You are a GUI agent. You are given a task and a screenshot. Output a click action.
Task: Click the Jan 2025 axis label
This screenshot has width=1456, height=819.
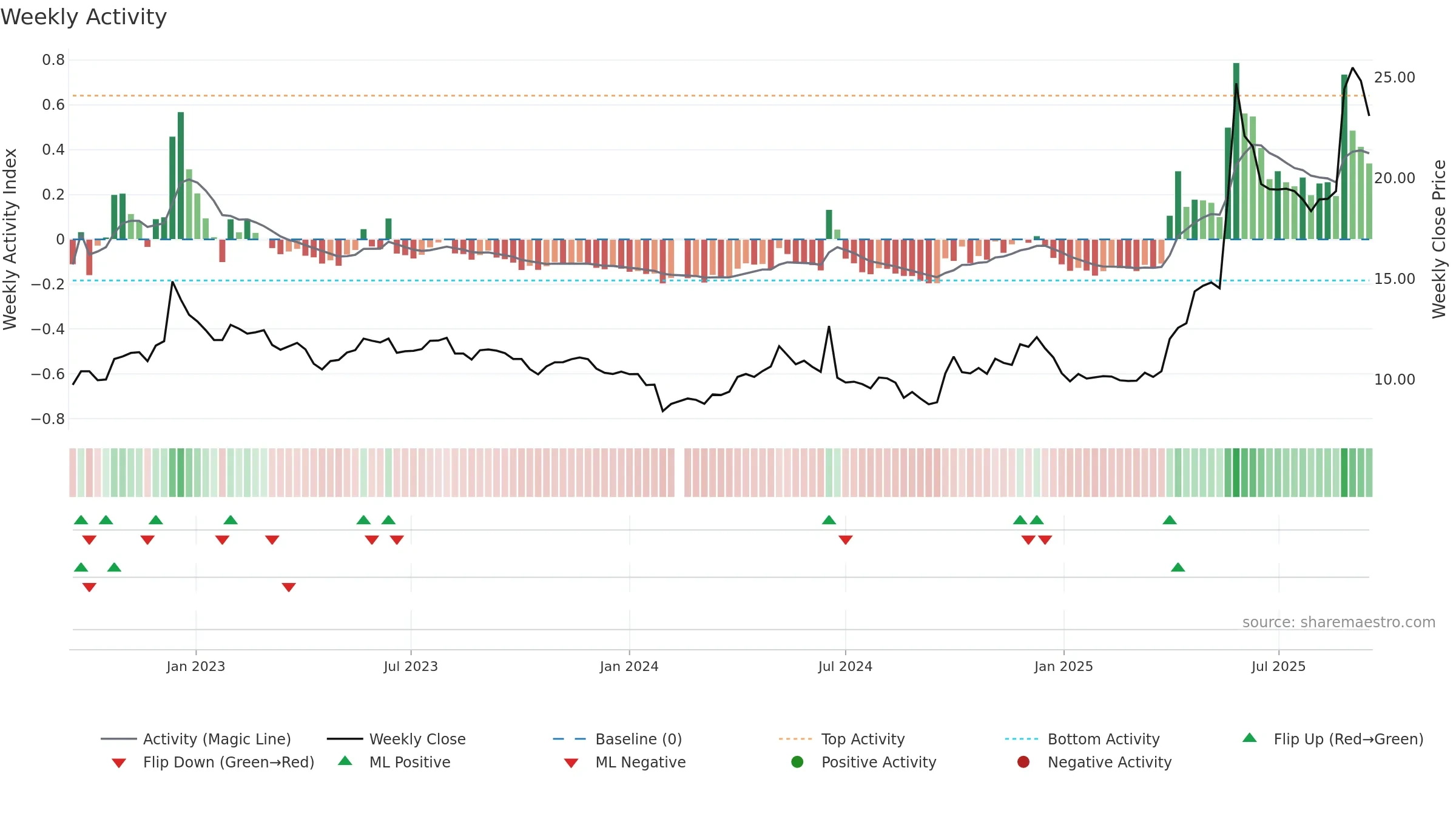coord(1063,666)
